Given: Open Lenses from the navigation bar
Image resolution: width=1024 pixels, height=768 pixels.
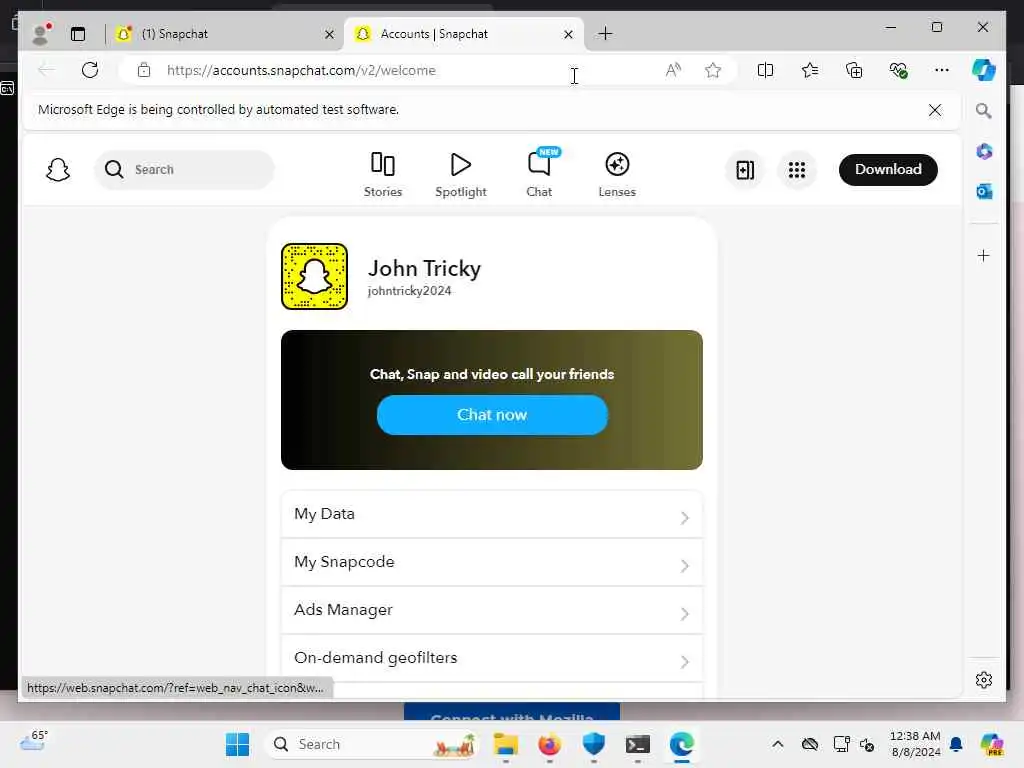Looking at the screenshot, I should pos(617,174).
